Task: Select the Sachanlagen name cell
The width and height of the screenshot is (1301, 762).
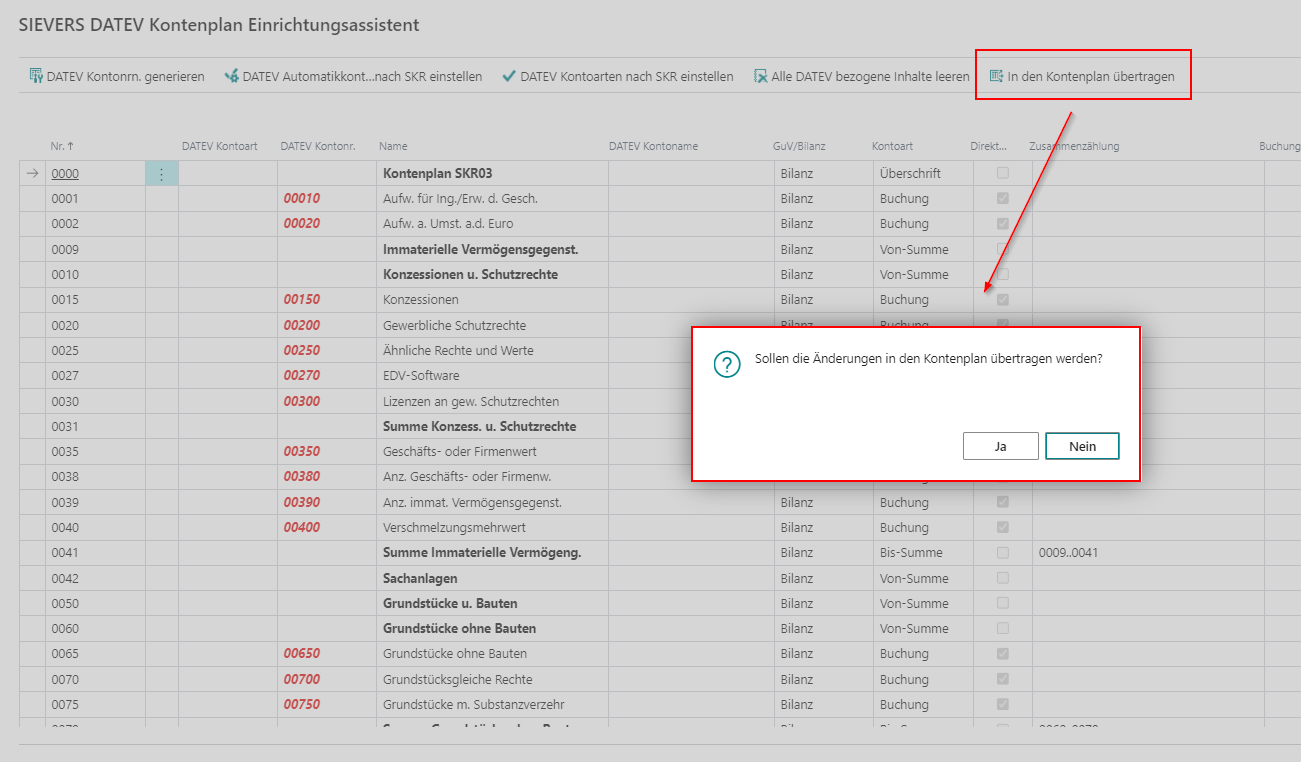Action: click(x=420, y=578)
